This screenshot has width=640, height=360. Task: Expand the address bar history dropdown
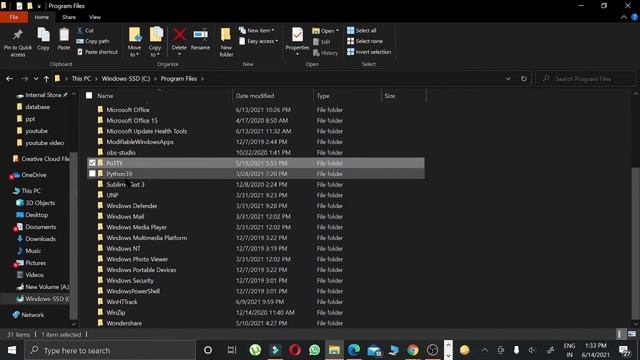pyautogui.click(x=508, y=79)
